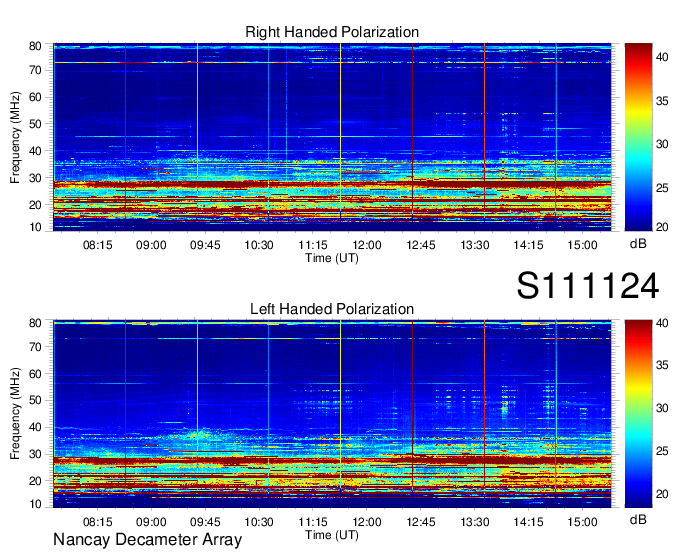Click the 30 dB tick on Left Handed color bar
The width and height of the screenshot is (680, 552).
pyautogui.click(x=662, y=408)
